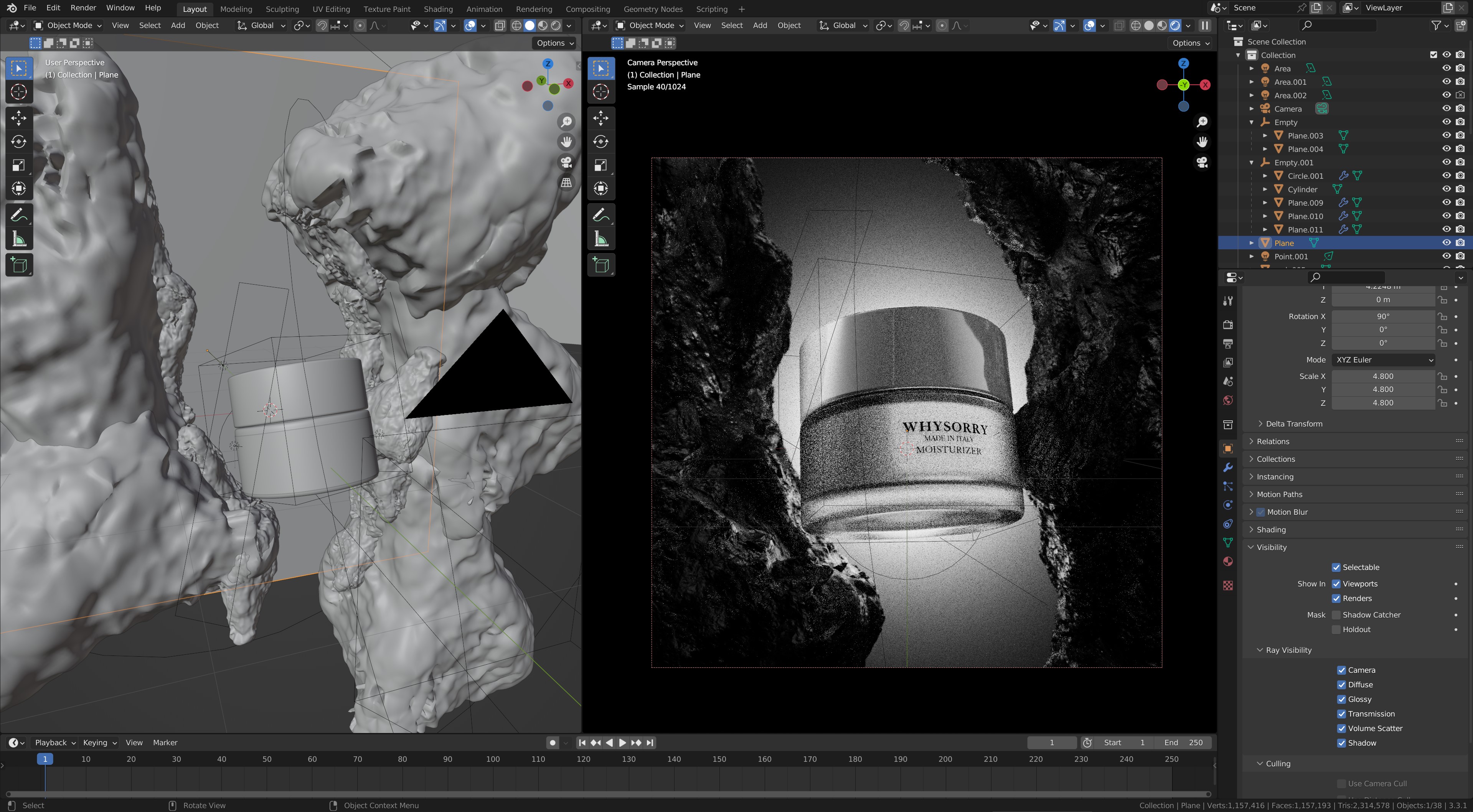This screenshot has width=1473, height=812.
Task: Click Options button in left viewport
Action: coord(554,43)
